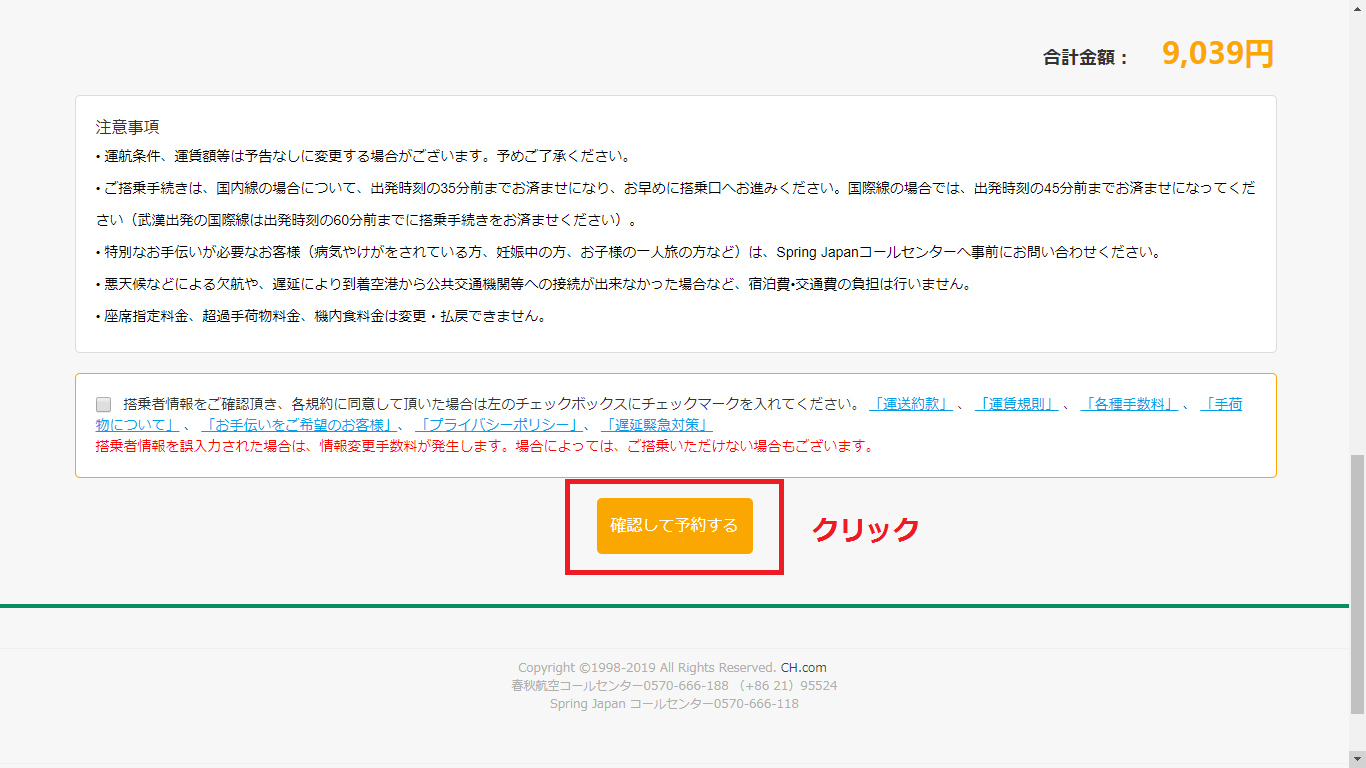The width and height of the screenshot is (1366, 768).
Task: Click the 注意事項 heading
Action: pos(127,127)
